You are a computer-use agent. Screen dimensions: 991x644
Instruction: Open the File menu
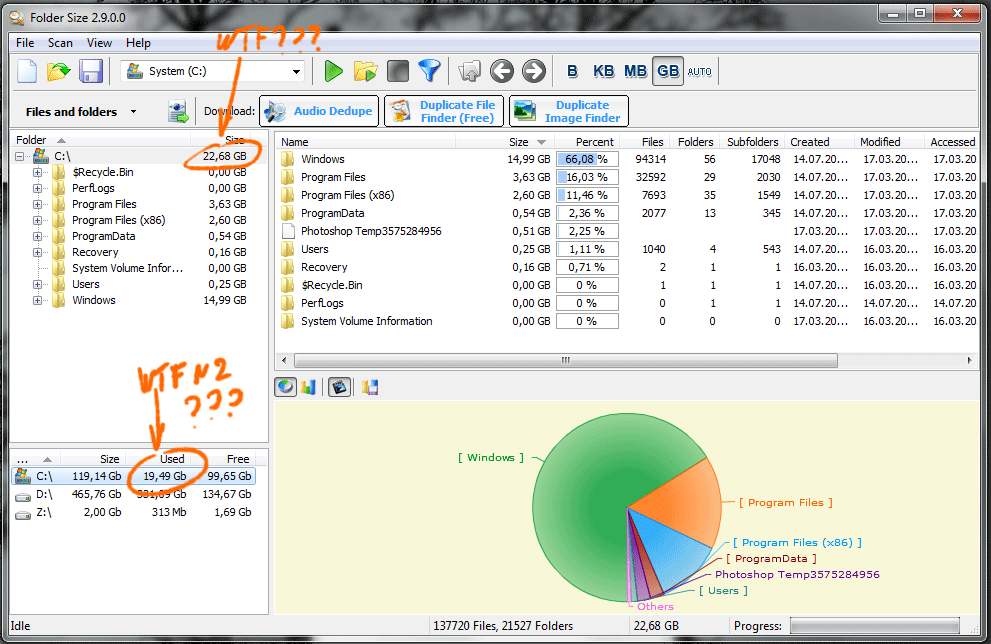(x=25, y=43)
